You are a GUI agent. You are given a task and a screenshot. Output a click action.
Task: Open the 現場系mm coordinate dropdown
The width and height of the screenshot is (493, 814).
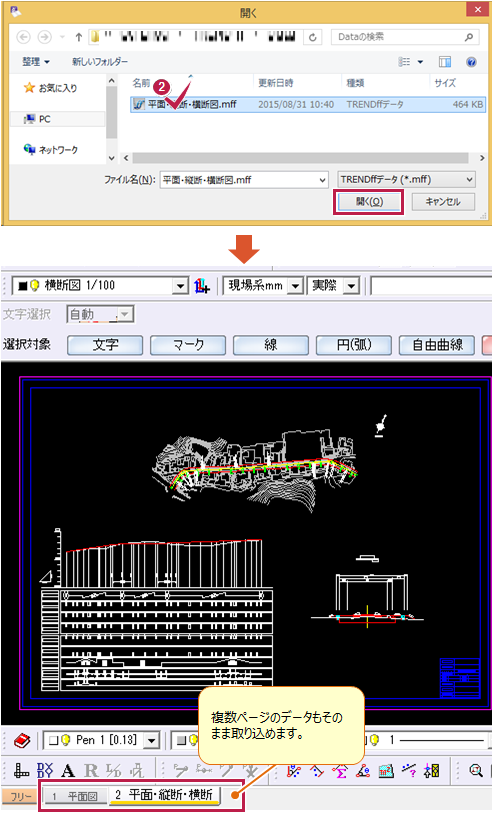tap(295, 286)
